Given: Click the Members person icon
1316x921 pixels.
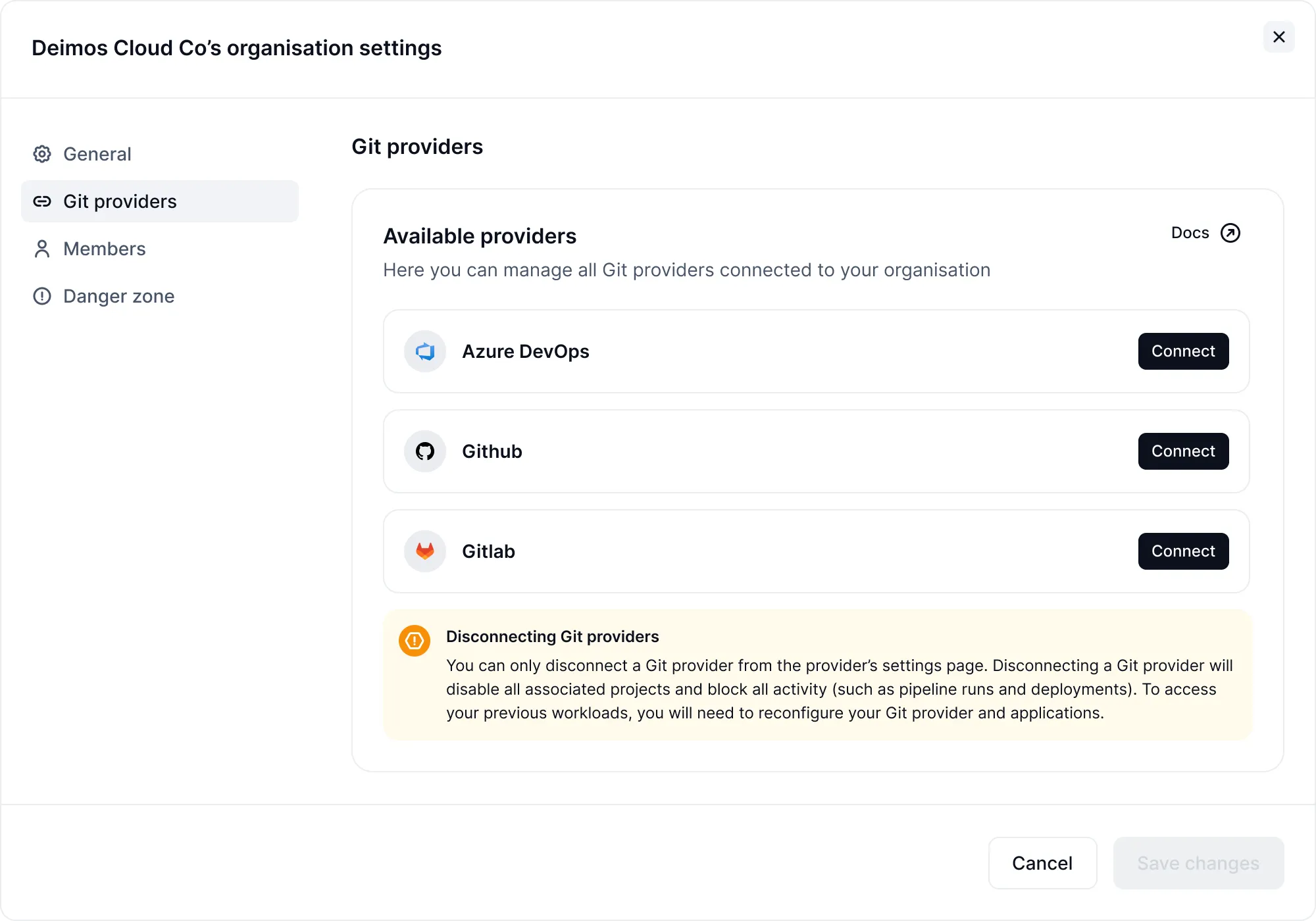Looking at the screenshot, I should (42, 249).
